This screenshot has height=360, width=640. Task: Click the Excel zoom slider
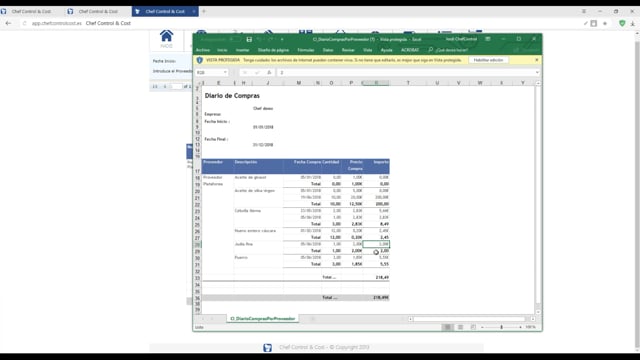coord(501,327)
